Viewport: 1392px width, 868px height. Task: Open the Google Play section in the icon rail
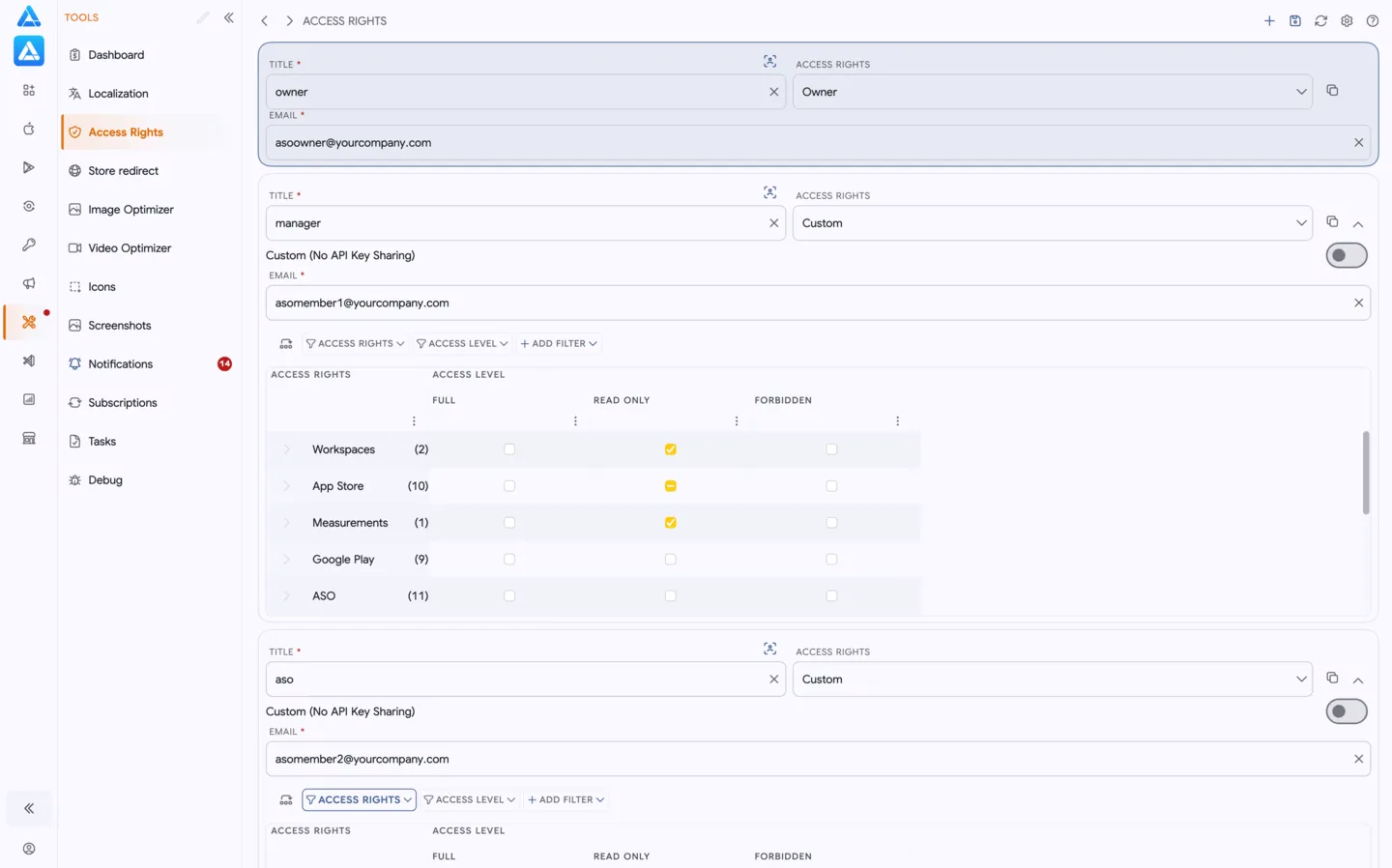(x=29, y=167)
